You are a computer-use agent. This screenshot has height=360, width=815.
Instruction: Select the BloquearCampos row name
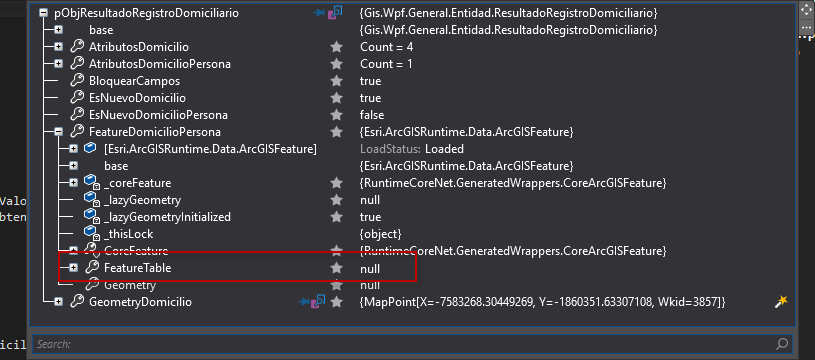pos(135,81)
